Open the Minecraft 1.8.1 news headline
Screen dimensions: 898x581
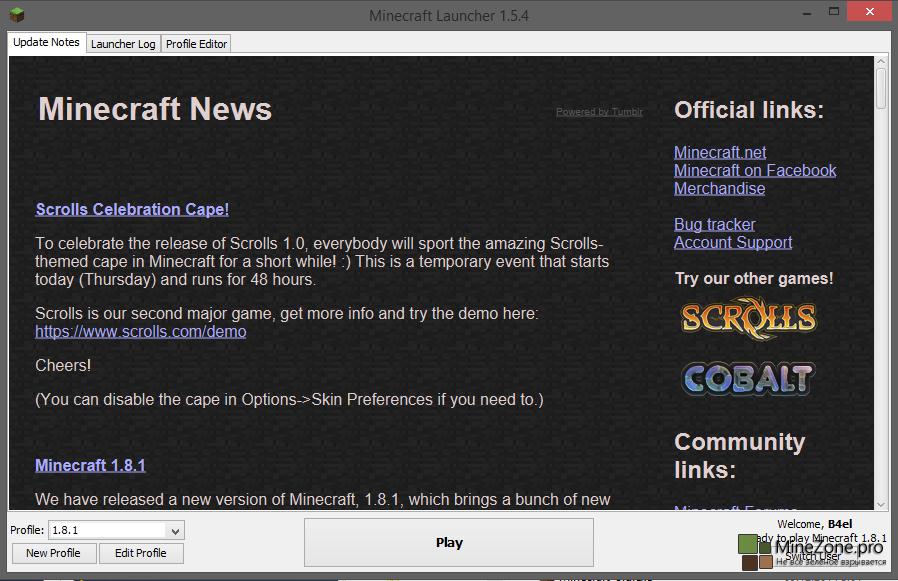[x=90, y=465]
